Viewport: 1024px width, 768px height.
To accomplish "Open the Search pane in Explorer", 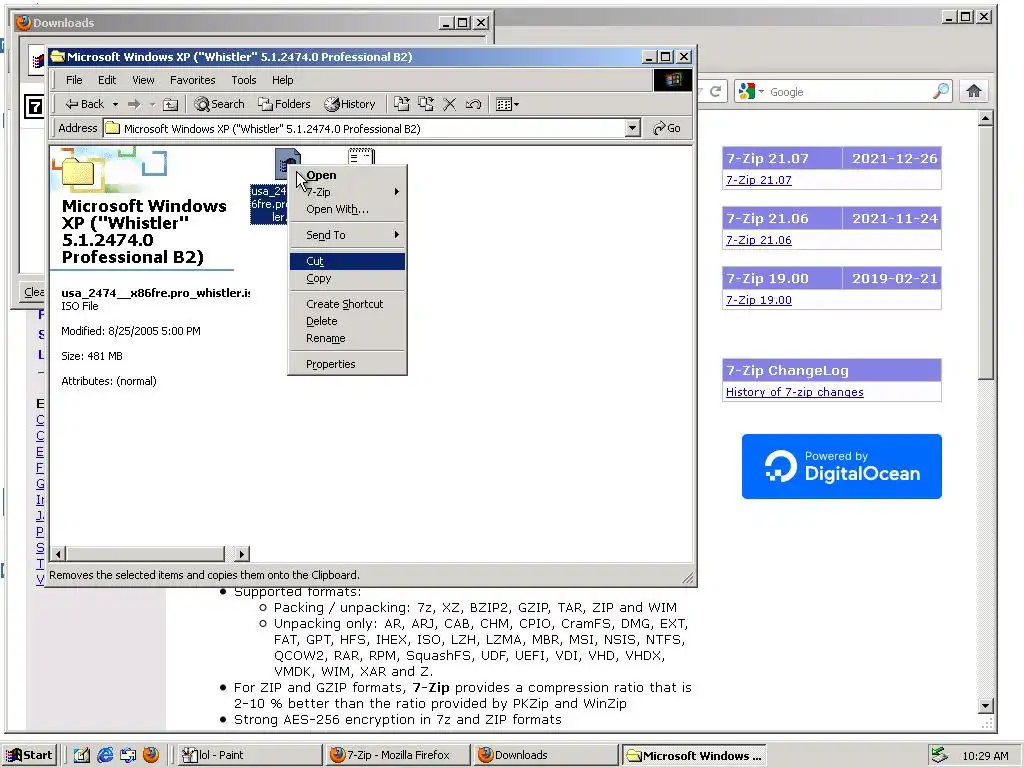I will pyautogui.click(x=219, y=104).
